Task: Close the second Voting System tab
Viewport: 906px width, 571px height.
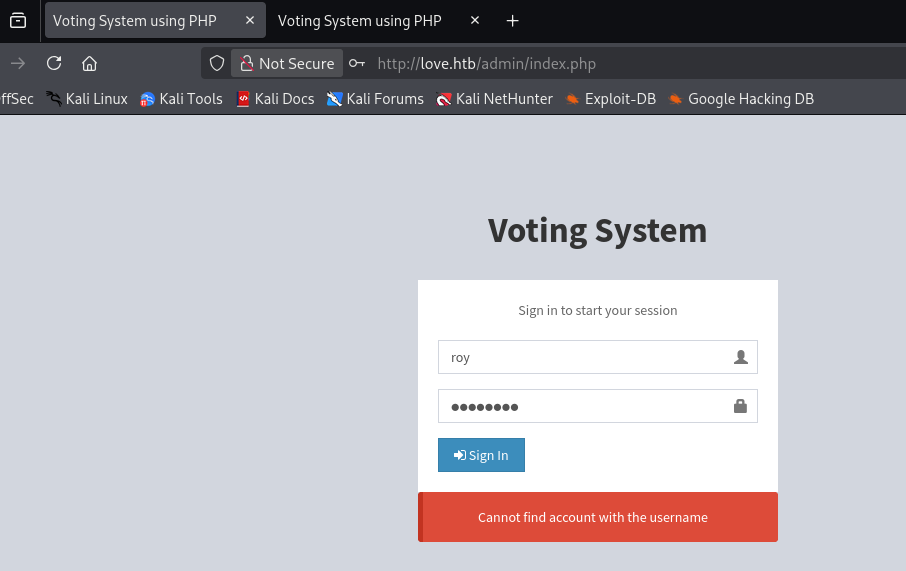Action: [x=474, y=20]
